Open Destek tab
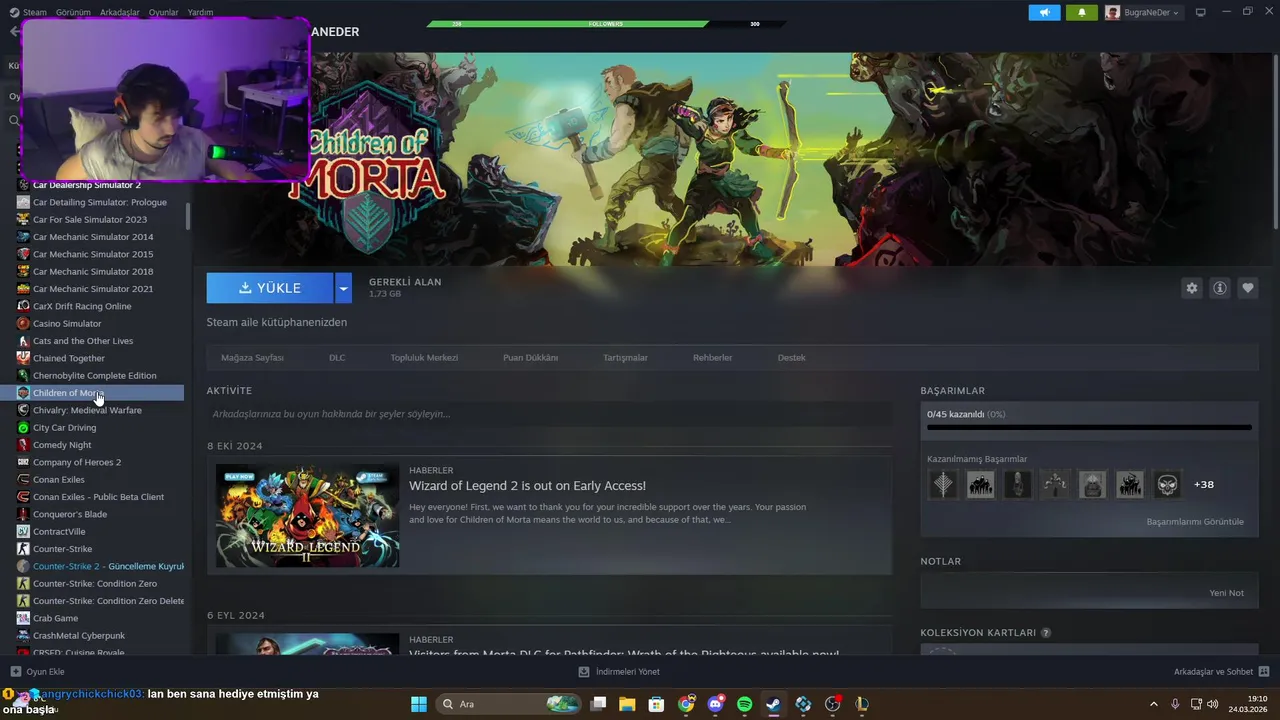1280x720 pixels. click(x=791, y=358)
